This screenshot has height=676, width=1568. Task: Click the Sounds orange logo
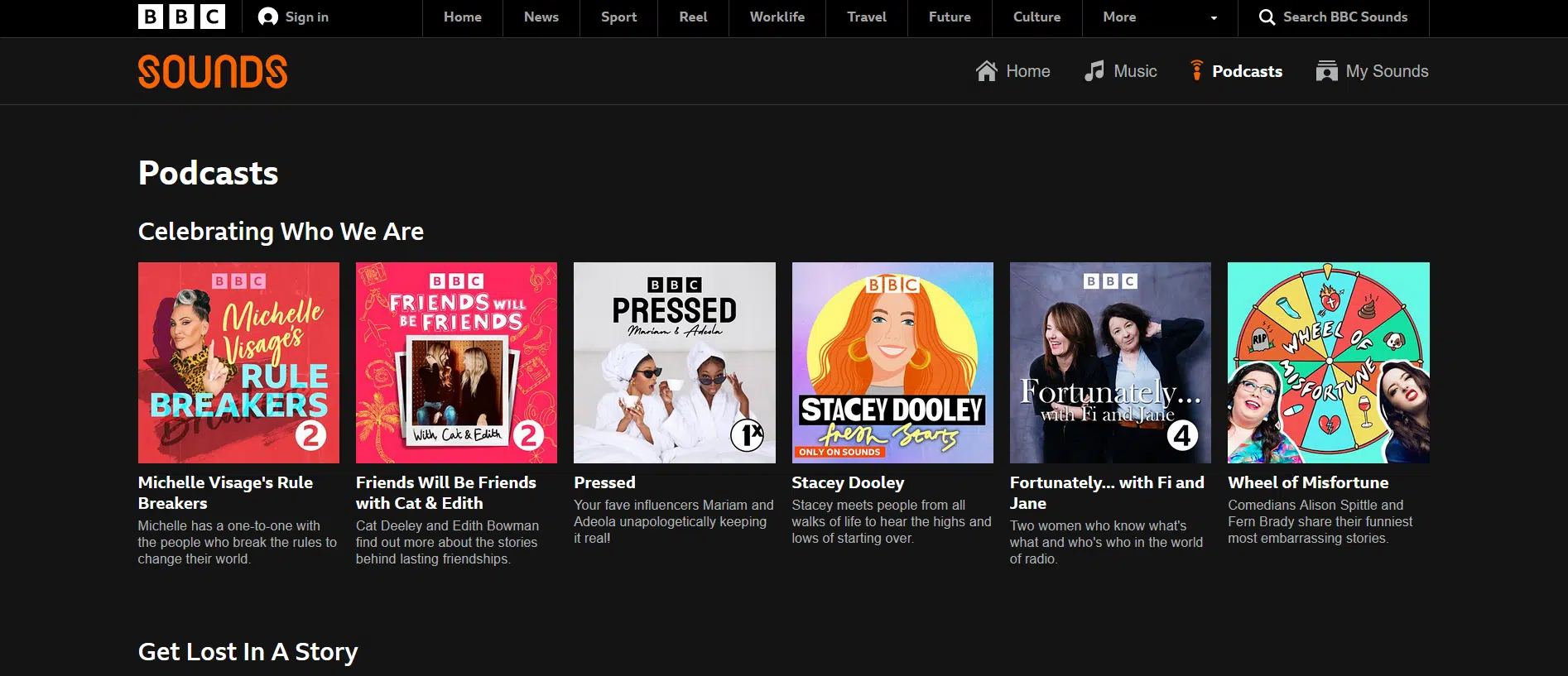(x=213, y=71)
